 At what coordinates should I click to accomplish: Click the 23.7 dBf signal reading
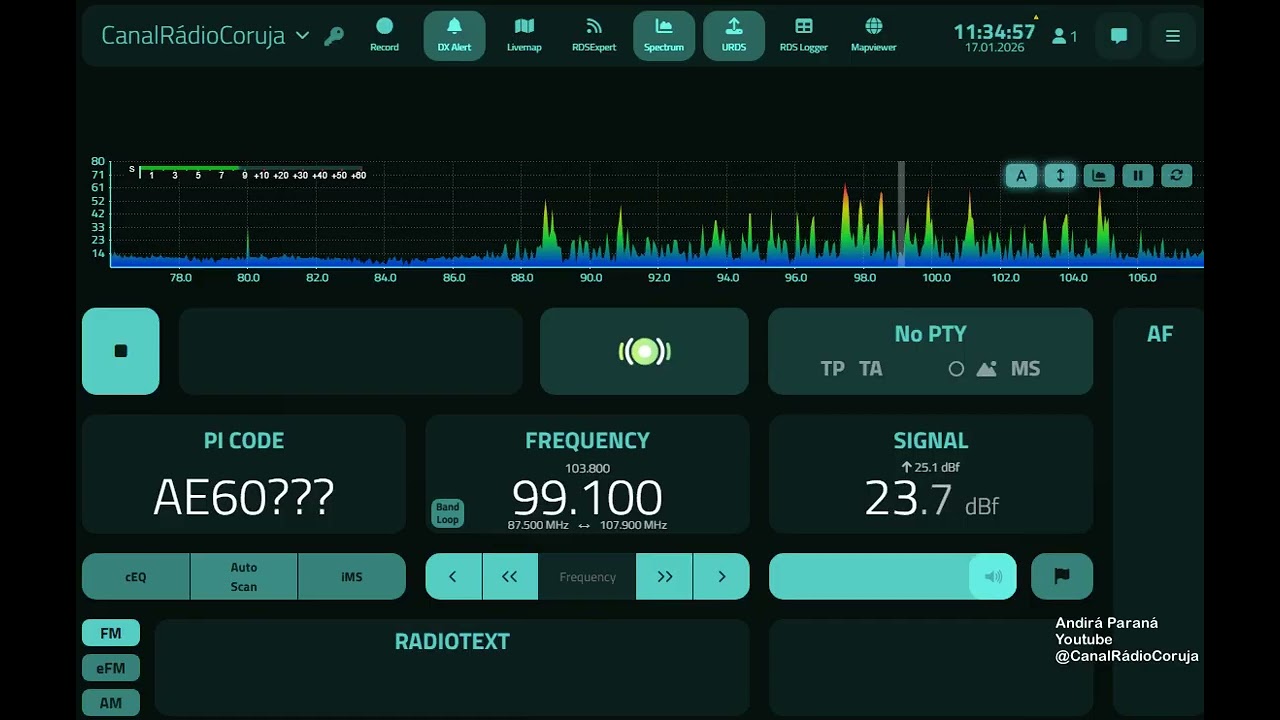click(x=931, y=499)
